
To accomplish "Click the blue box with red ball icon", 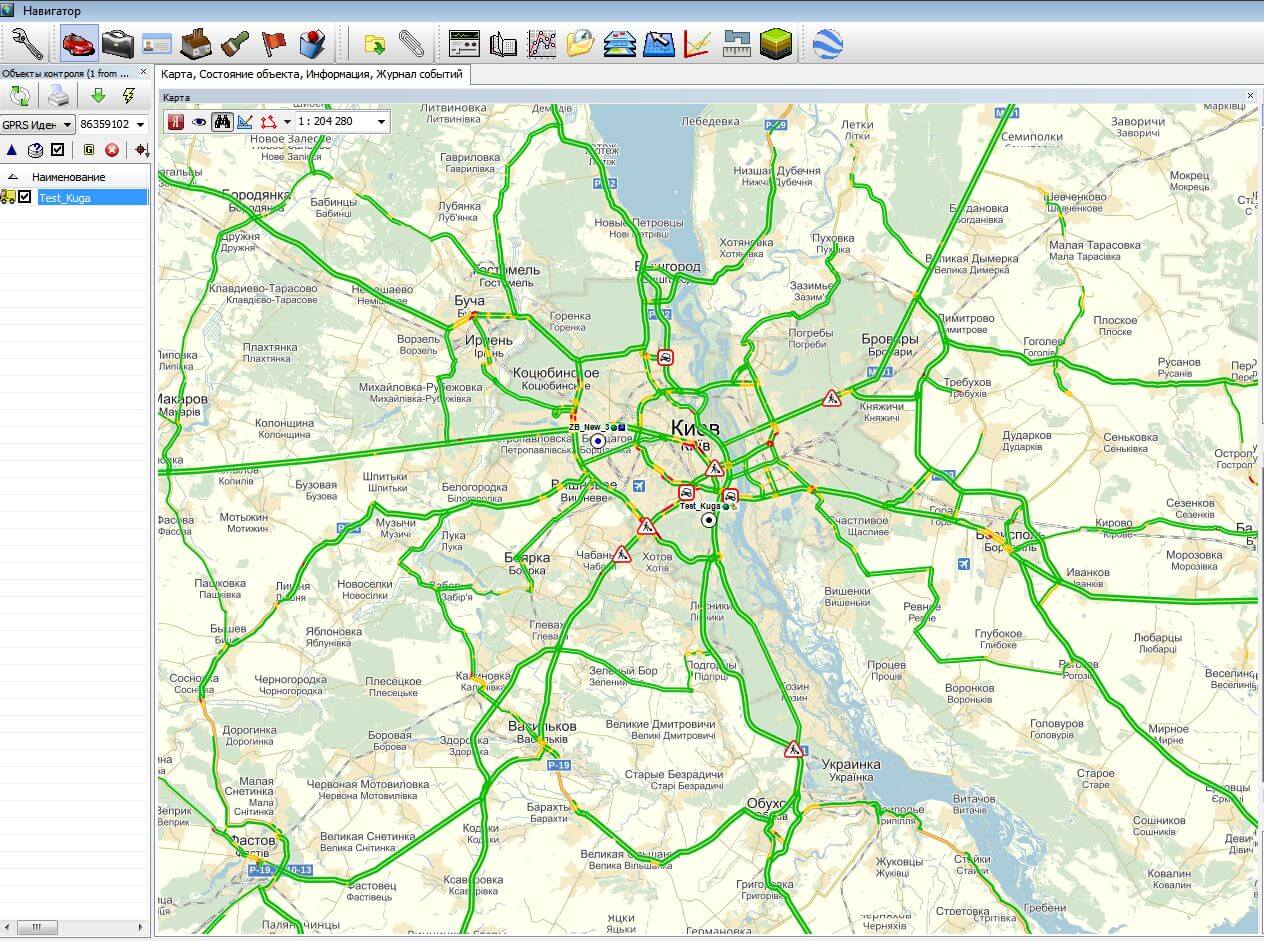I will (x=313, y=44).
